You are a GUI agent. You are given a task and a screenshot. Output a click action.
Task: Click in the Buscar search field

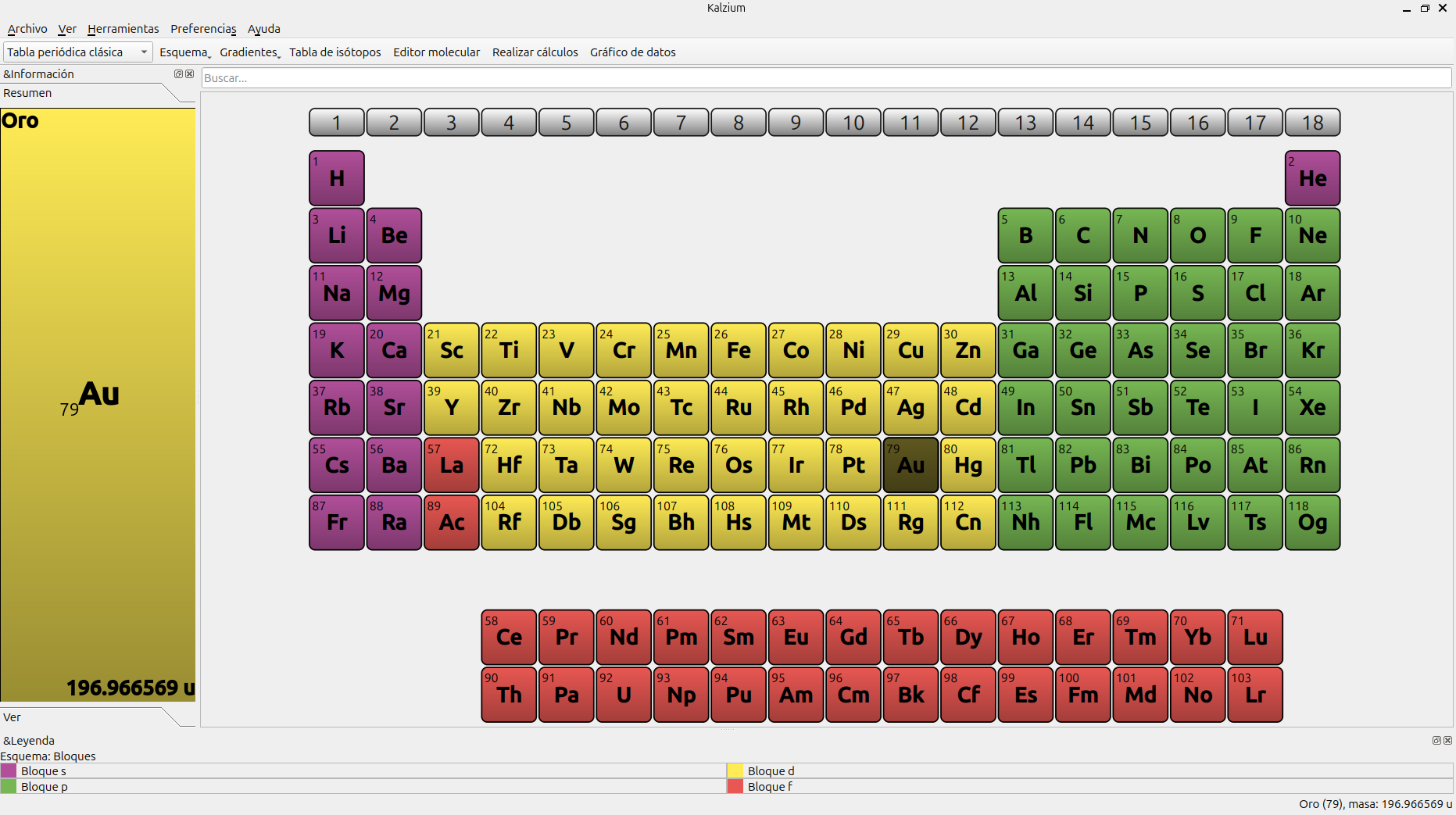pos(825,78)
